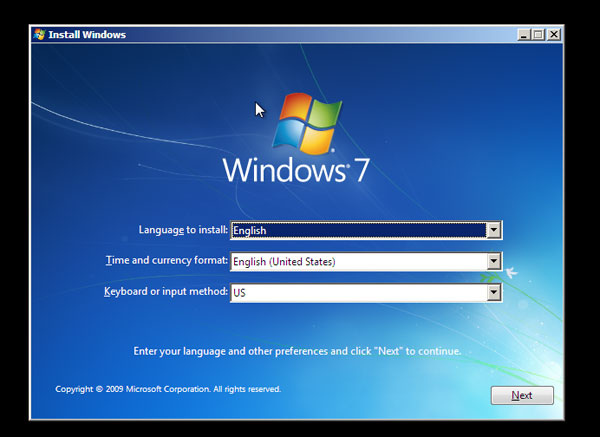Image resolution: width=600 pixels, height=437 pixels.
Task: Maximize the Install Windows window
Action: coord(538,35)
